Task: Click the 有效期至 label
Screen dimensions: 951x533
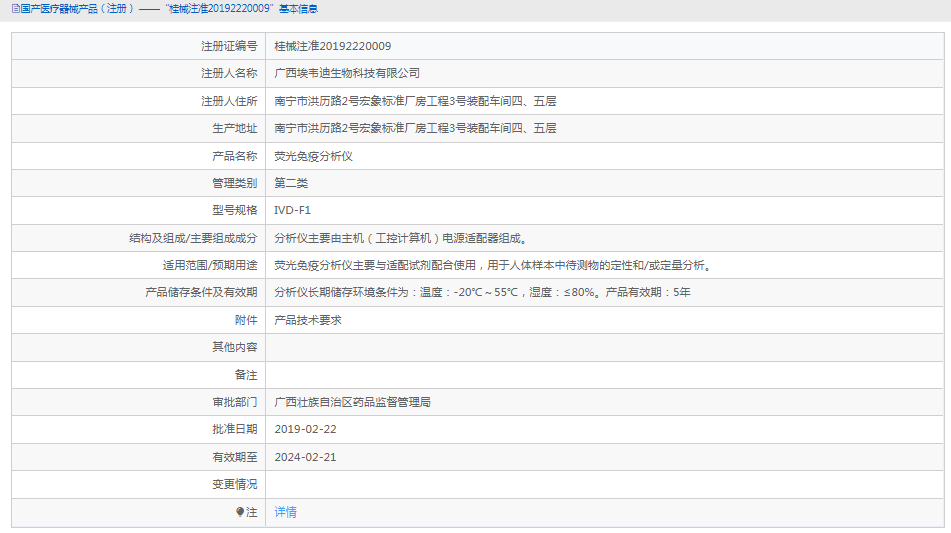Action: coord(235,457)
